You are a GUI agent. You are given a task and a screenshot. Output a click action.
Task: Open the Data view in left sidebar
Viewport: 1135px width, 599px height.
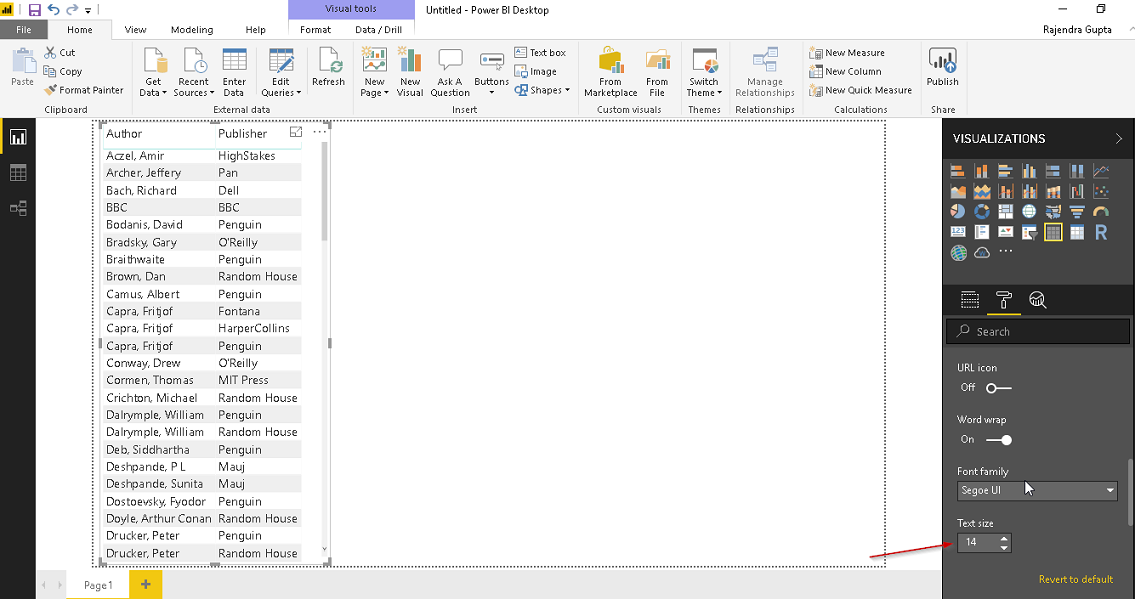[x=17, y=172]
